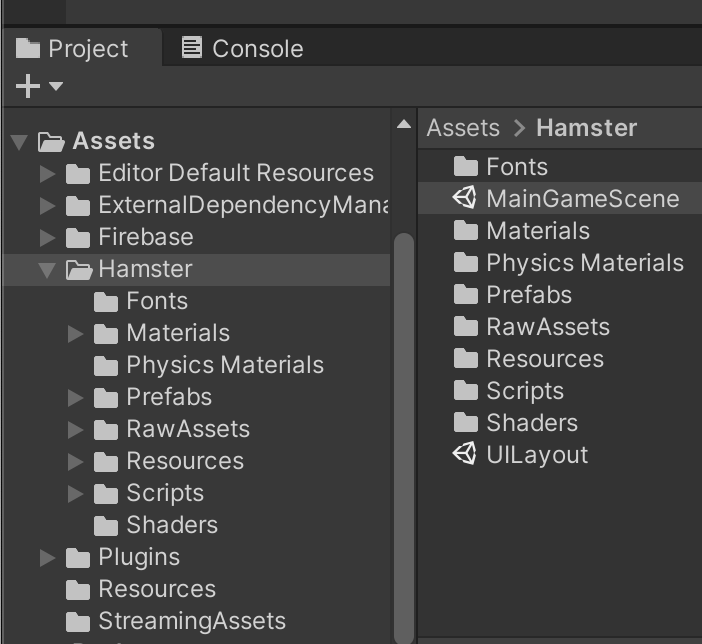Expand the Editor Default Resources folder
The width and height of the screenshot is (702, 644).
tap(47, 173)
